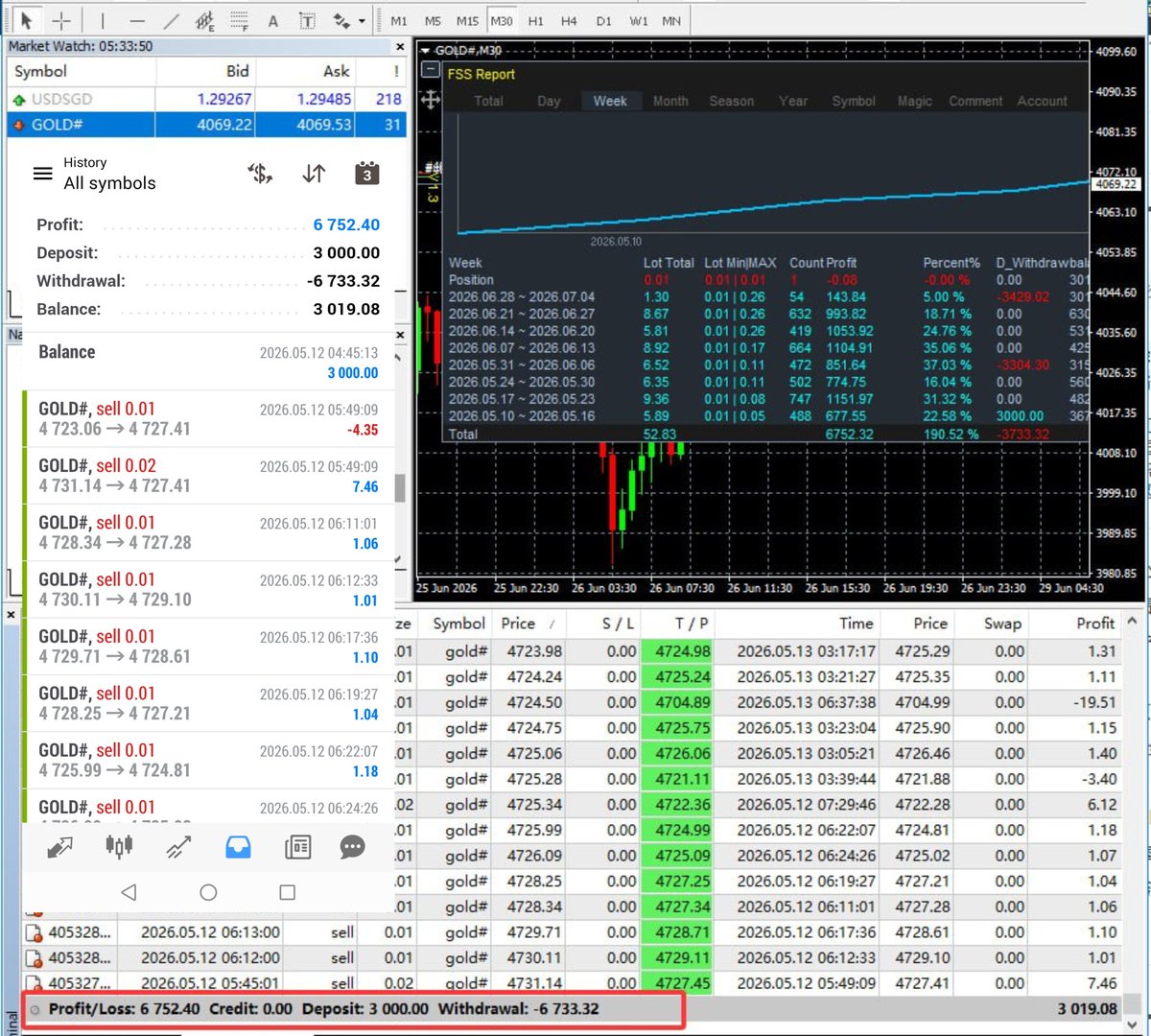Select the text label T tool
The image size is (1151, 1036).
pos(307,20)
